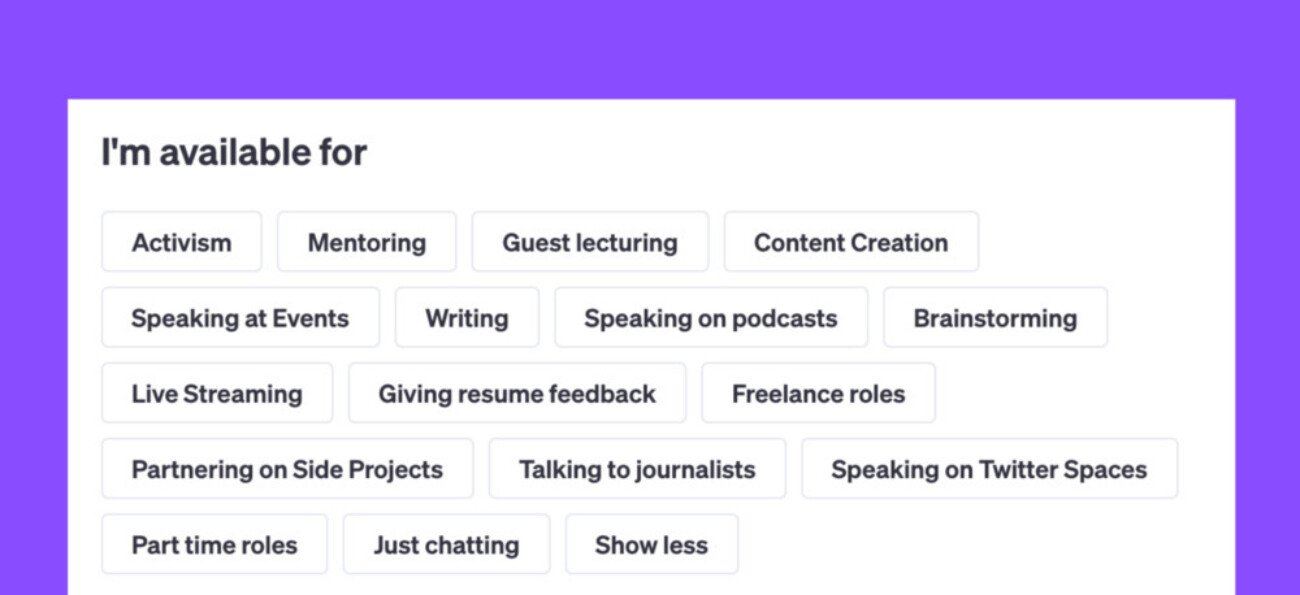Choose the Guest lecturing option
Screen dimensions: 1300x595
coord(589,242)
